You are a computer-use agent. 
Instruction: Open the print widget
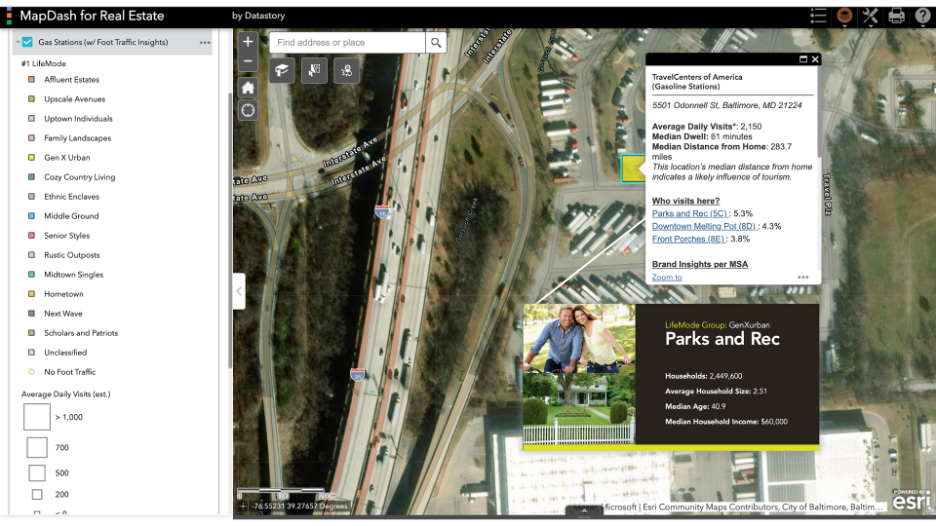(896, 16)
